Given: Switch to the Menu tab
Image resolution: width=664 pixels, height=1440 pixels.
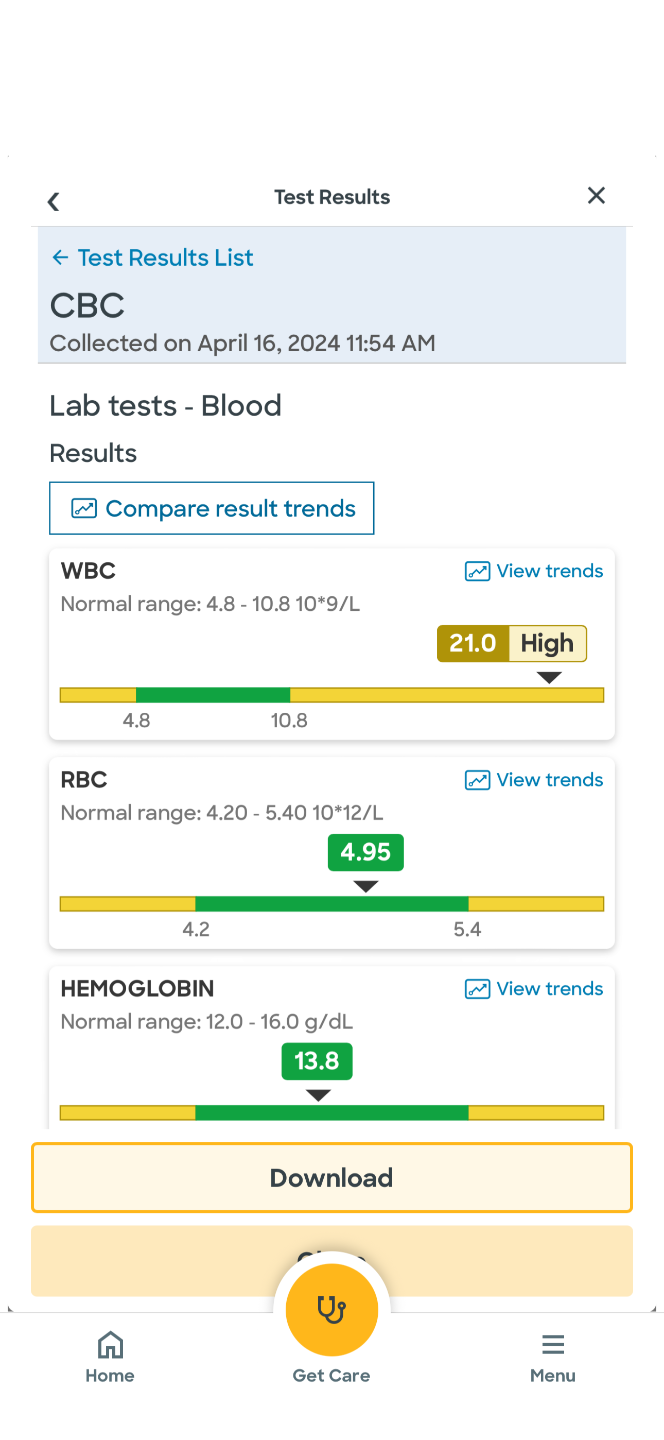Looking at the screenshot, I should pyautogui.click(x=553, y=1356).
